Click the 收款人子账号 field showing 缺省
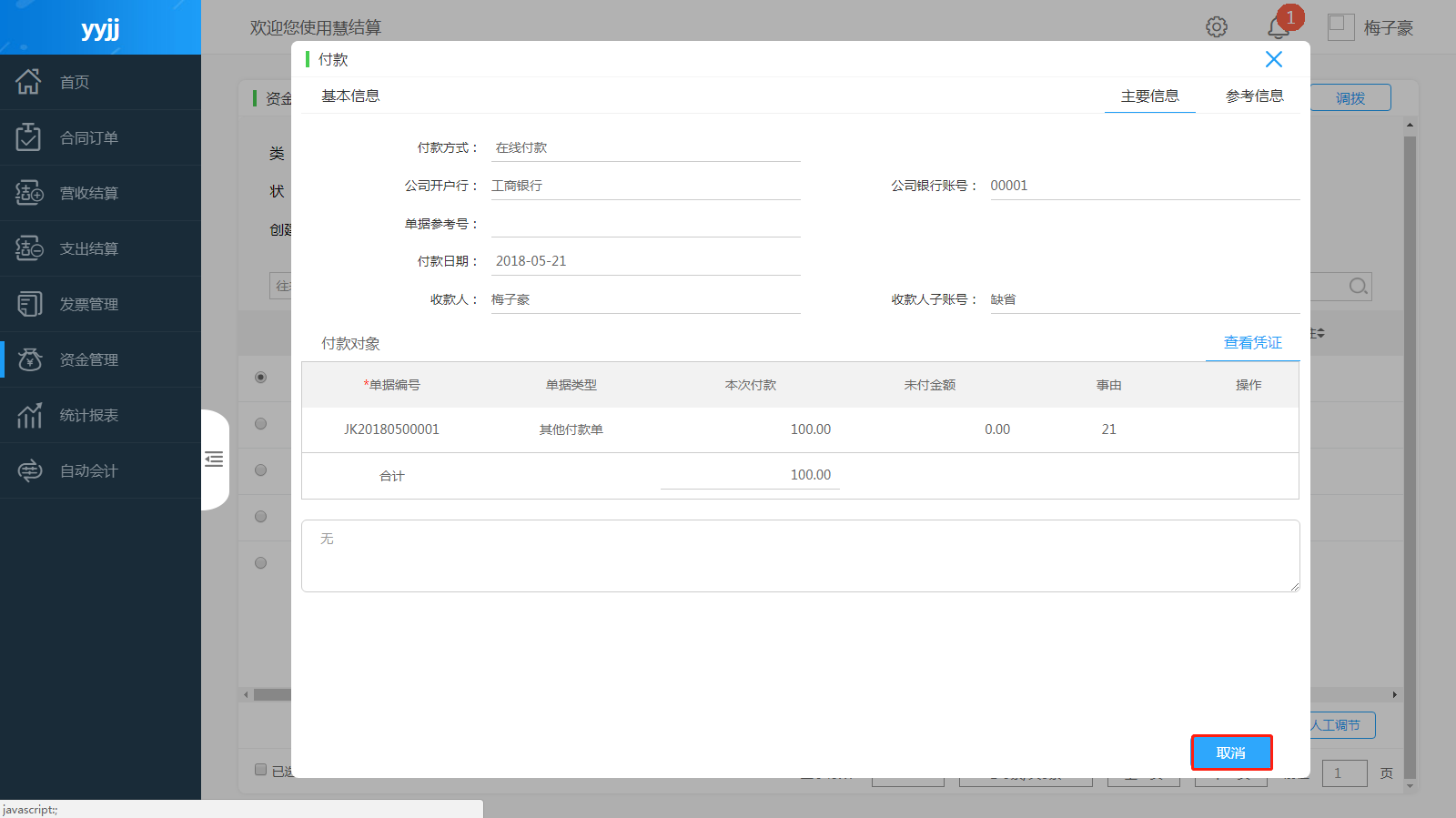This screenshot has width=1456, height=818. (1145, 299)
